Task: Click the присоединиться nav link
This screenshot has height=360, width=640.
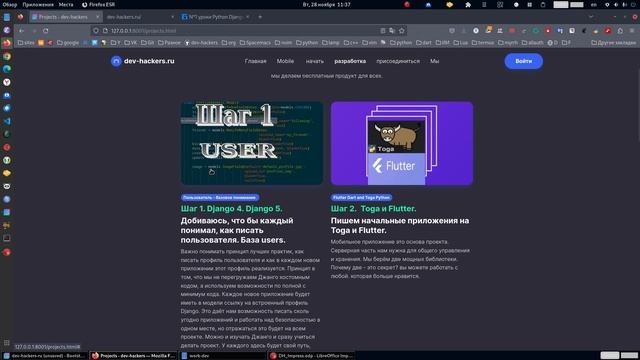Action: pyautogui.click(x=398, y=61)
